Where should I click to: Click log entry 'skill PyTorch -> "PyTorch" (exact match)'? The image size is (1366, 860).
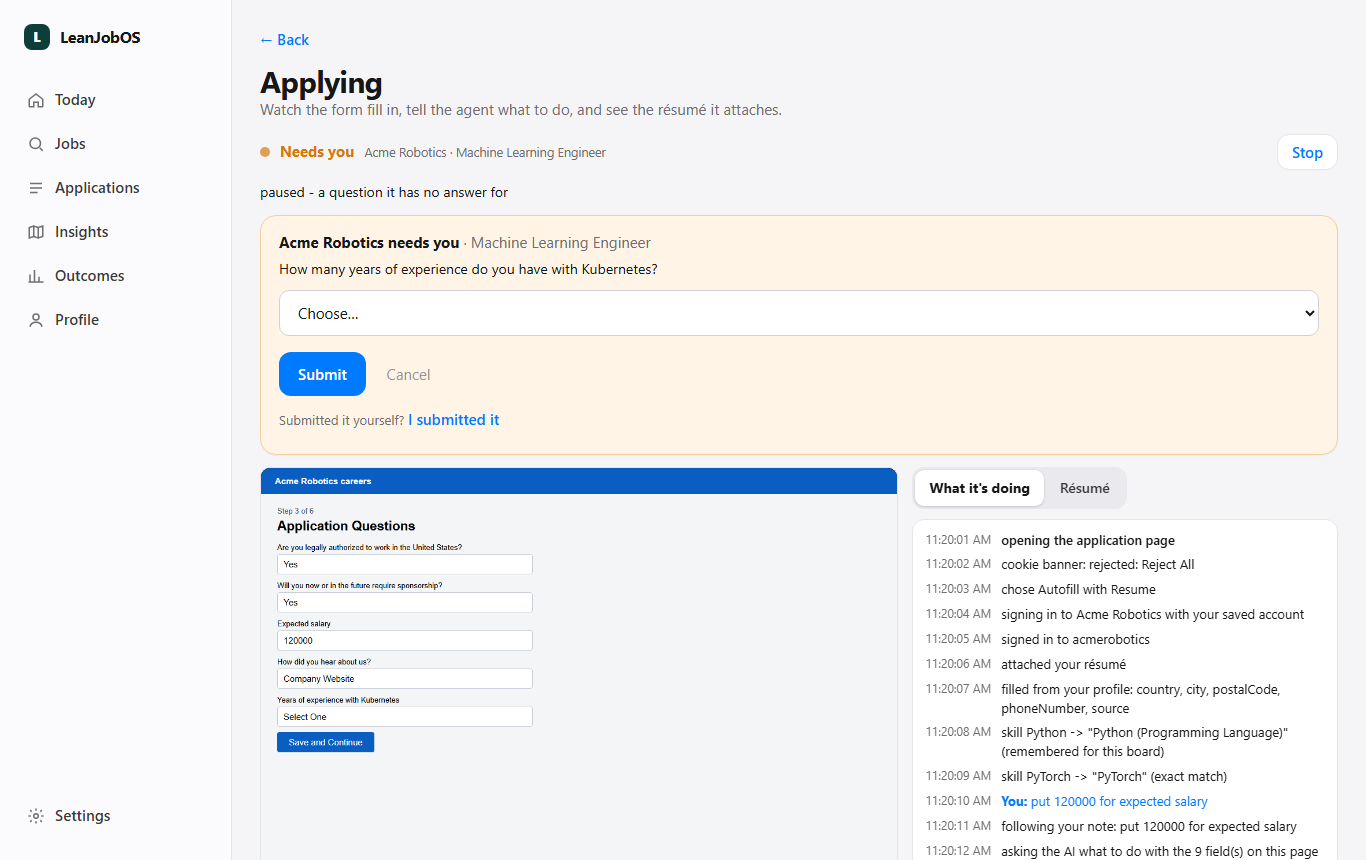tap(1114, 777)
